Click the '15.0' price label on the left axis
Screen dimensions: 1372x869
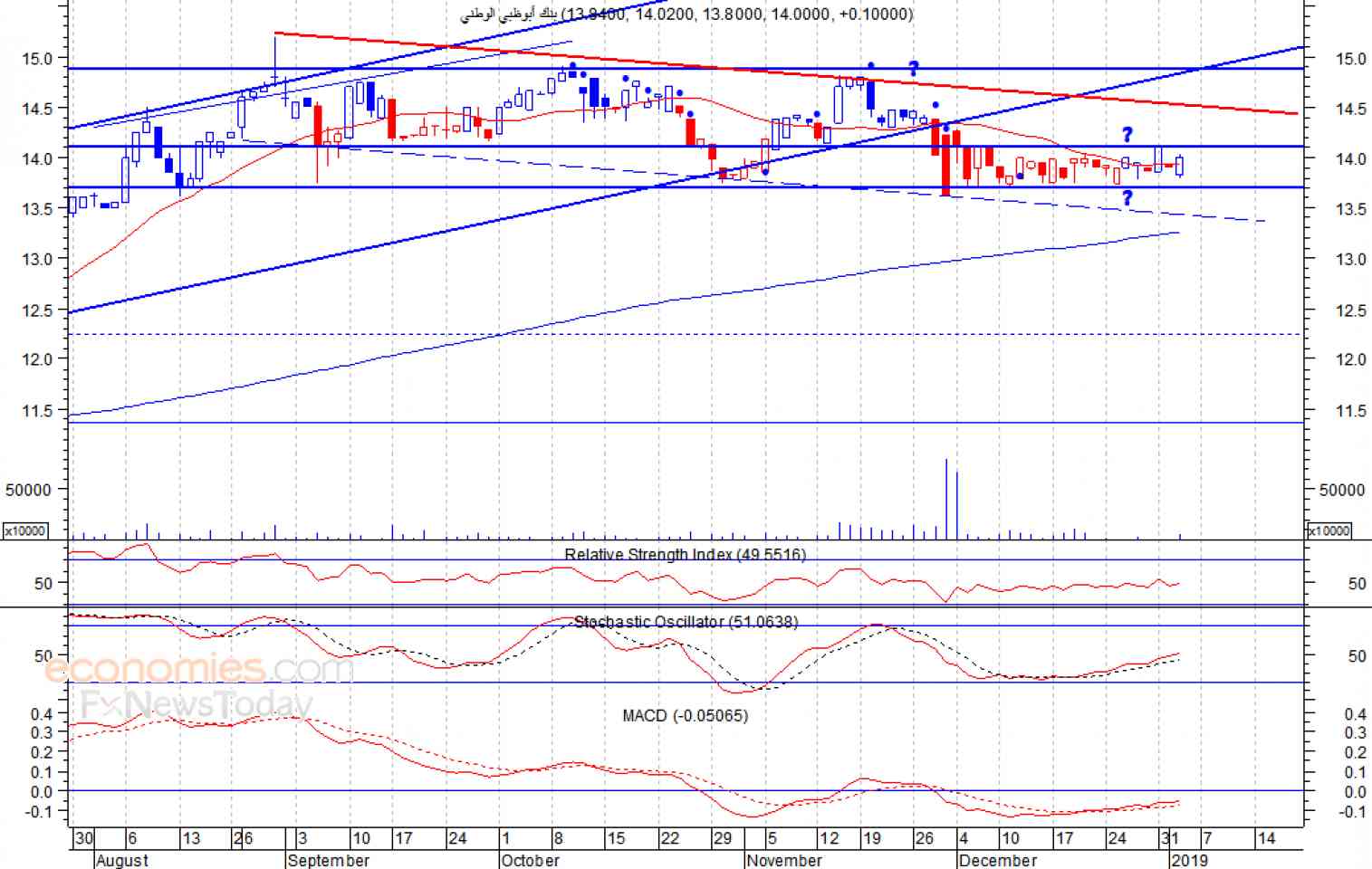point(37,59)
